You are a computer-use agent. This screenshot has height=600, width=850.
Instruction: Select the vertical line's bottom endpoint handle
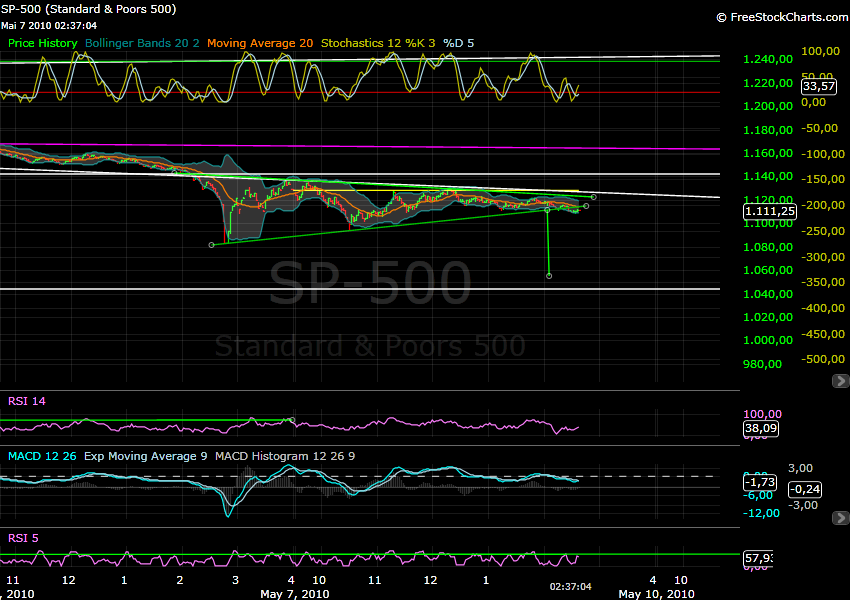(549, 276)
